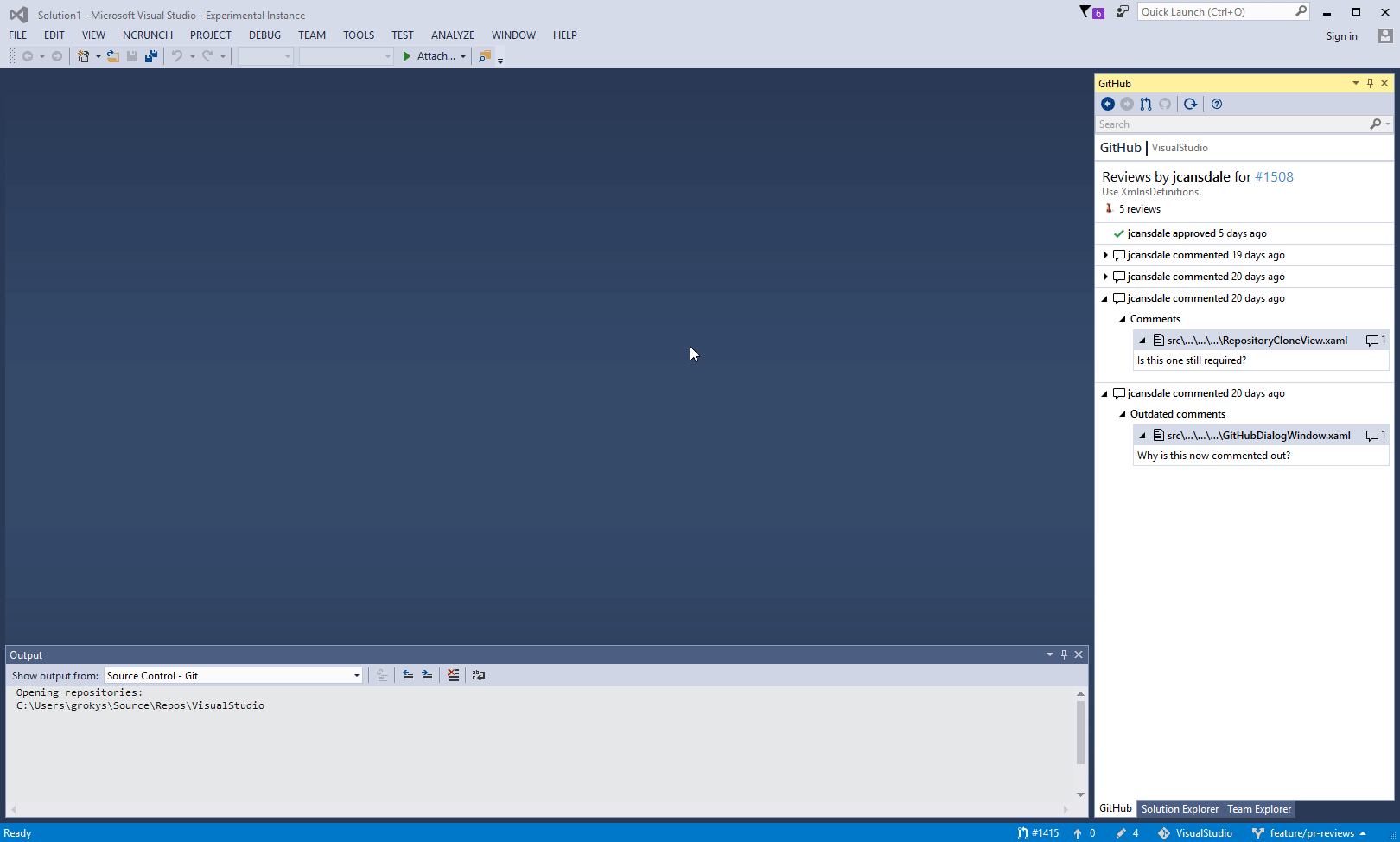Collapse review containing RepositoryCloneView.xaml comment
The height and width of the screenshot is (842, 1400).
click(x=1105, y=298)
